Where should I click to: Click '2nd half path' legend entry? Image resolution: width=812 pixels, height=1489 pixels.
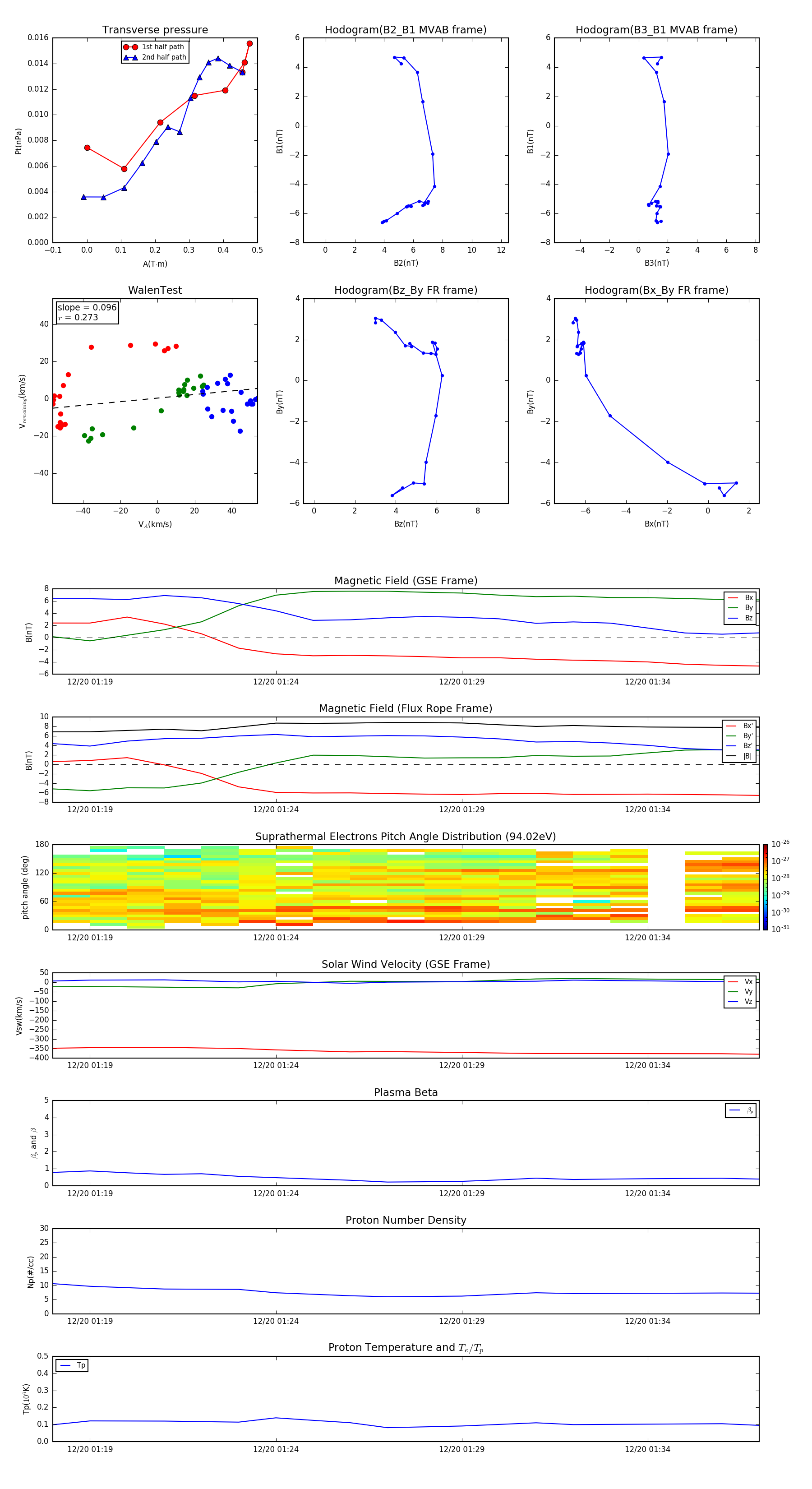click(155, 57)
